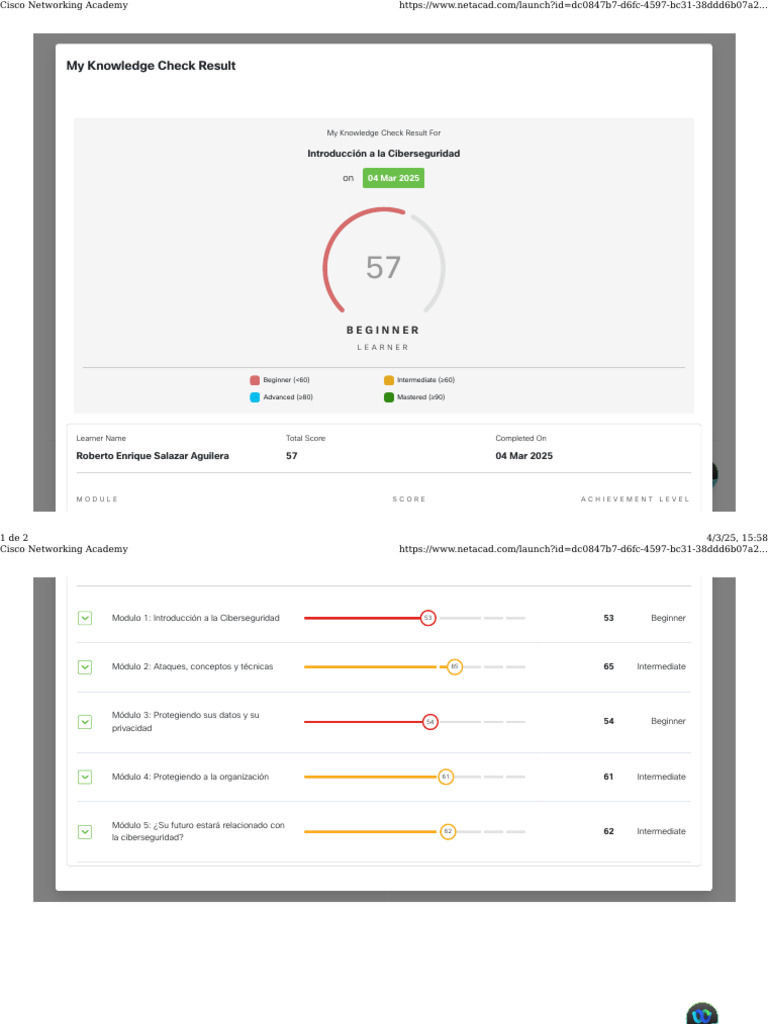Expand Módulo 4 Protegiendo a la organización row

85,776
